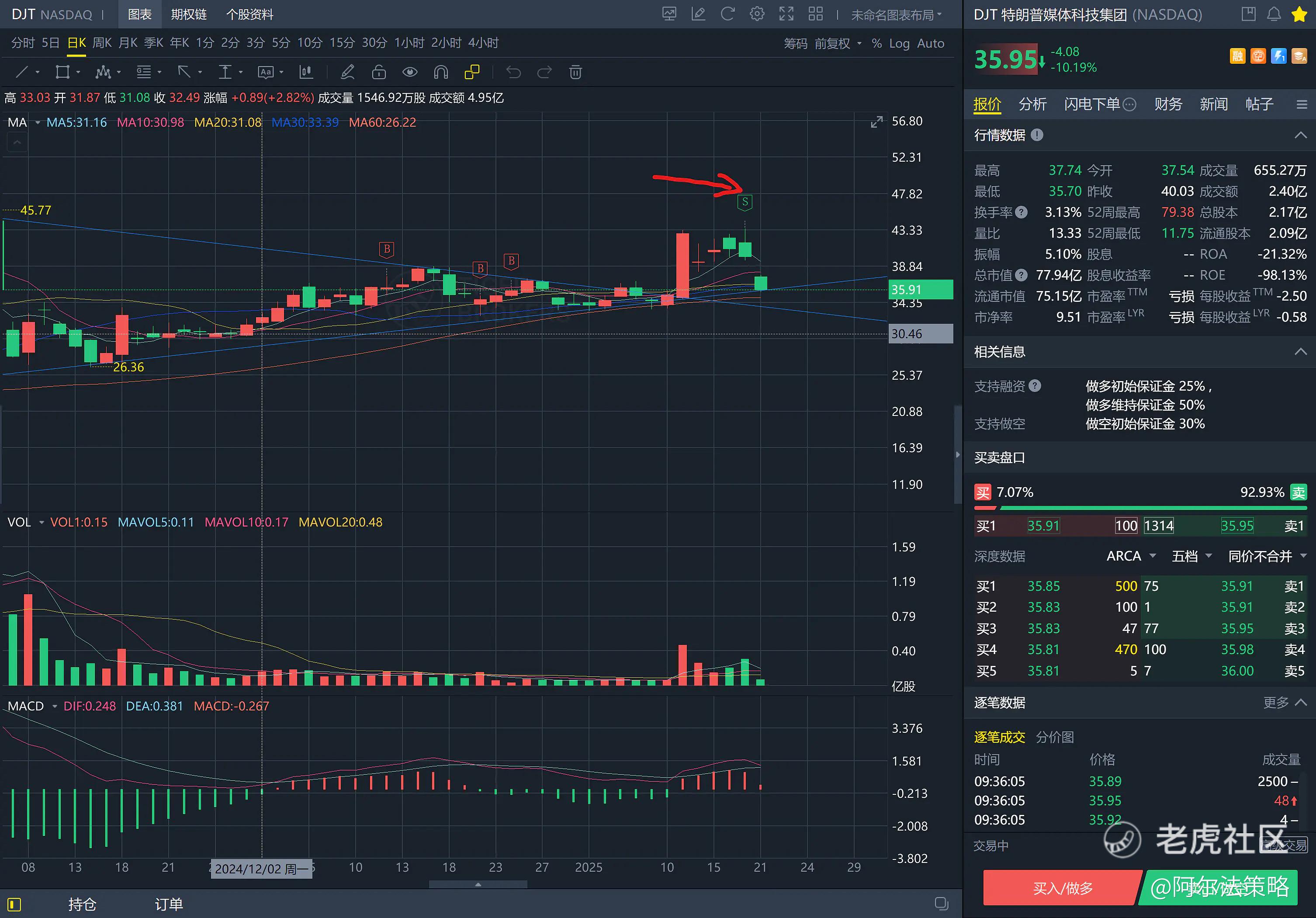Screen dimensions: 1316x918
Task: Toggle Auto scale on price axis
Action: coord(931,44)
